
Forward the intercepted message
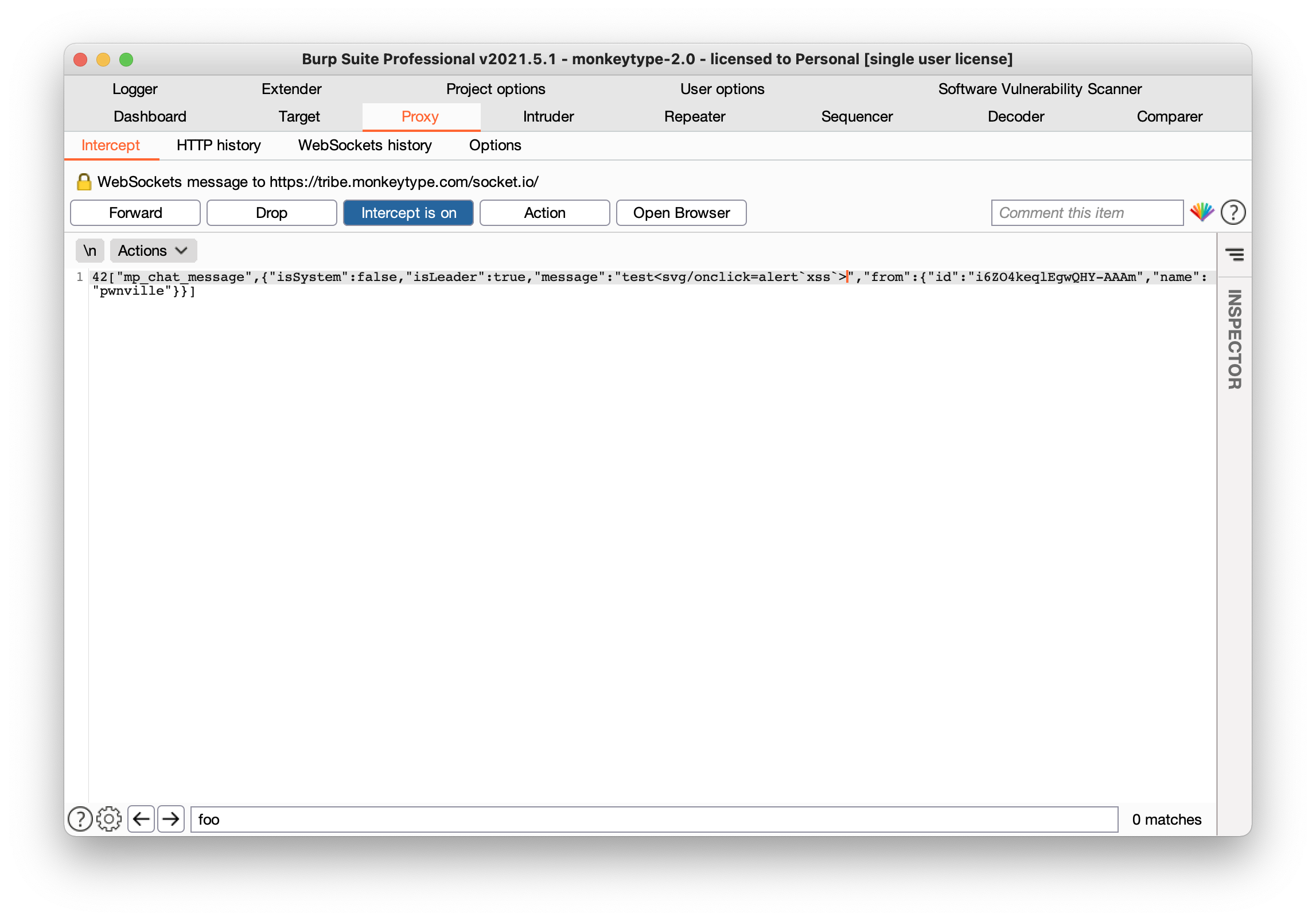pos(135,213)
